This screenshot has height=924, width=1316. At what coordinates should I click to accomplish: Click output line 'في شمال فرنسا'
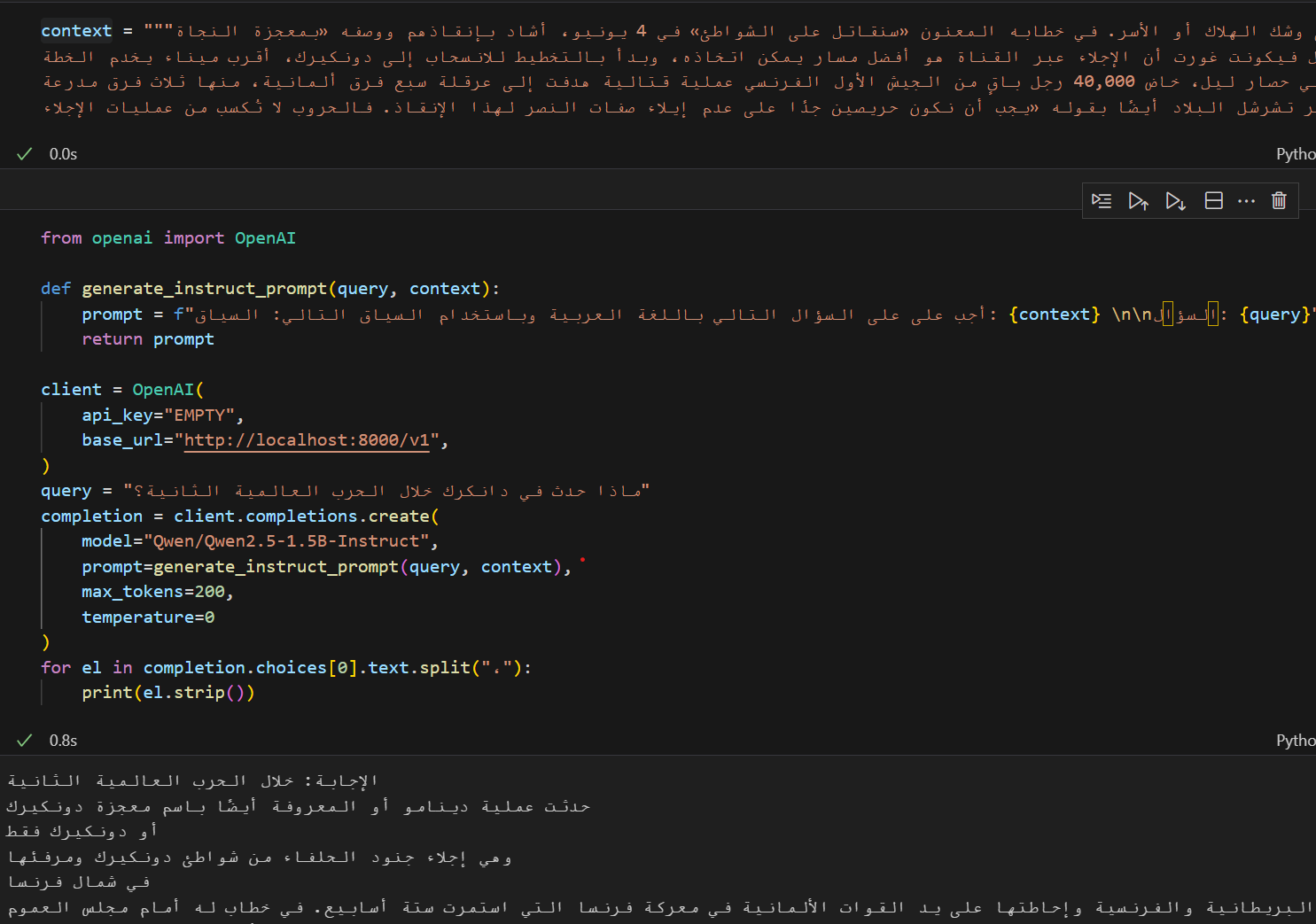[x=79, y=881]
